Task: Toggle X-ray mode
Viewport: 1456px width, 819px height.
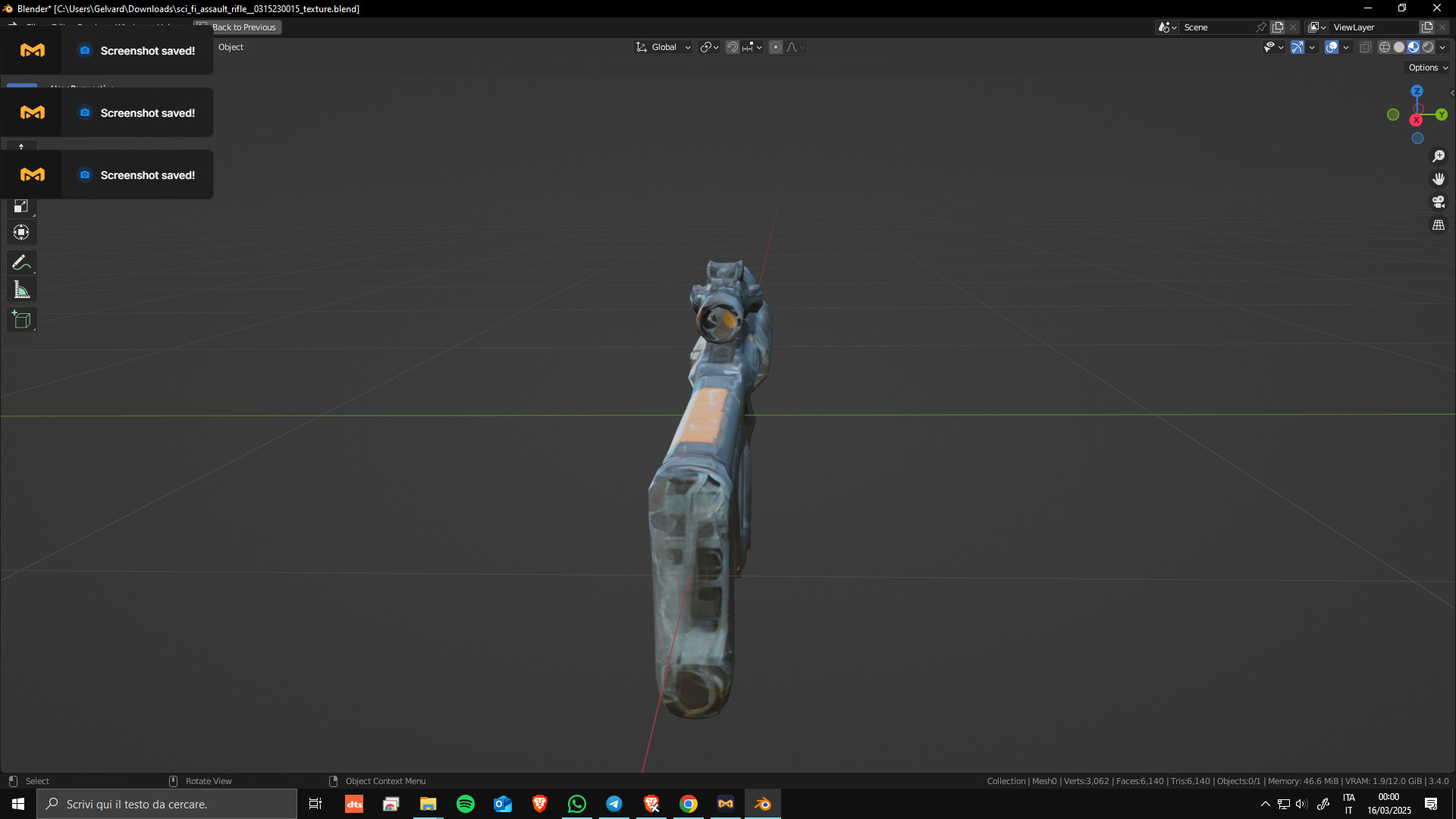Action: [x=1365, y=47]
